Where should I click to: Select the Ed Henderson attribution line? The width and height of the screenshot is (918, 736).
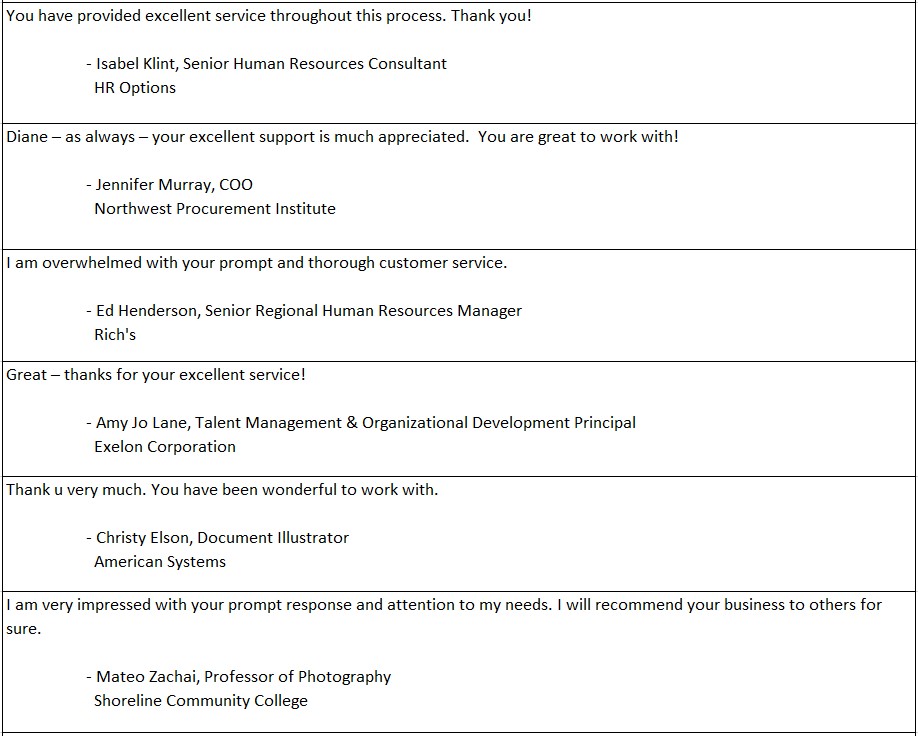[304, 310]
